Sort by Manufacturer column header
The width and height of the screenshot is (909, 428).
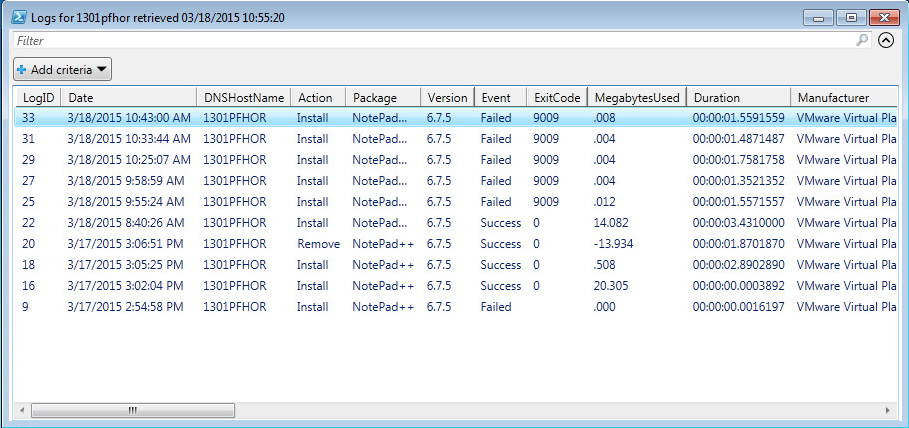point(843,98)
